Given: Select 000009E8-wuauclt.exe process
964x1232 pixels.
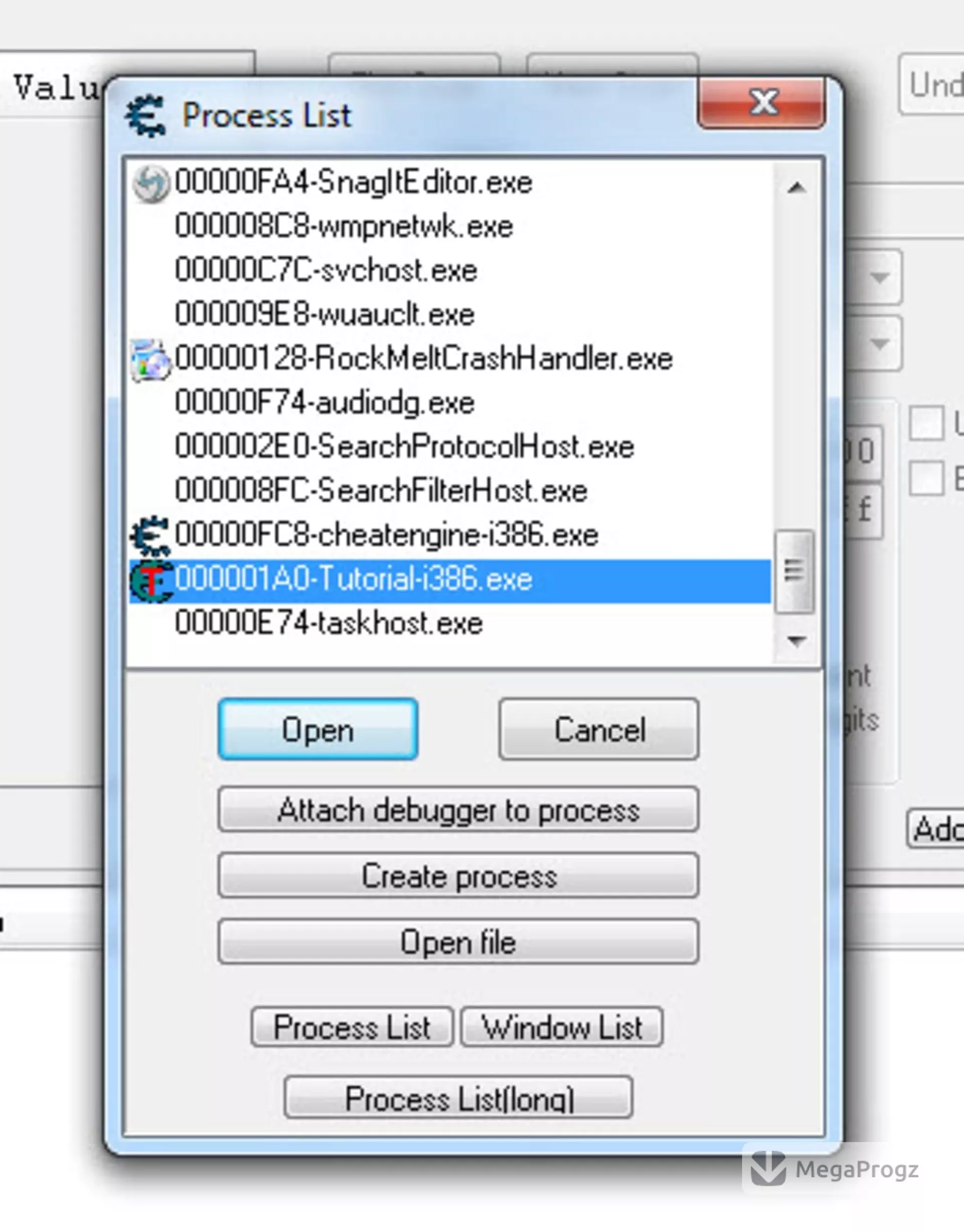Looking at the screenshot, I should tap(450, 315).
